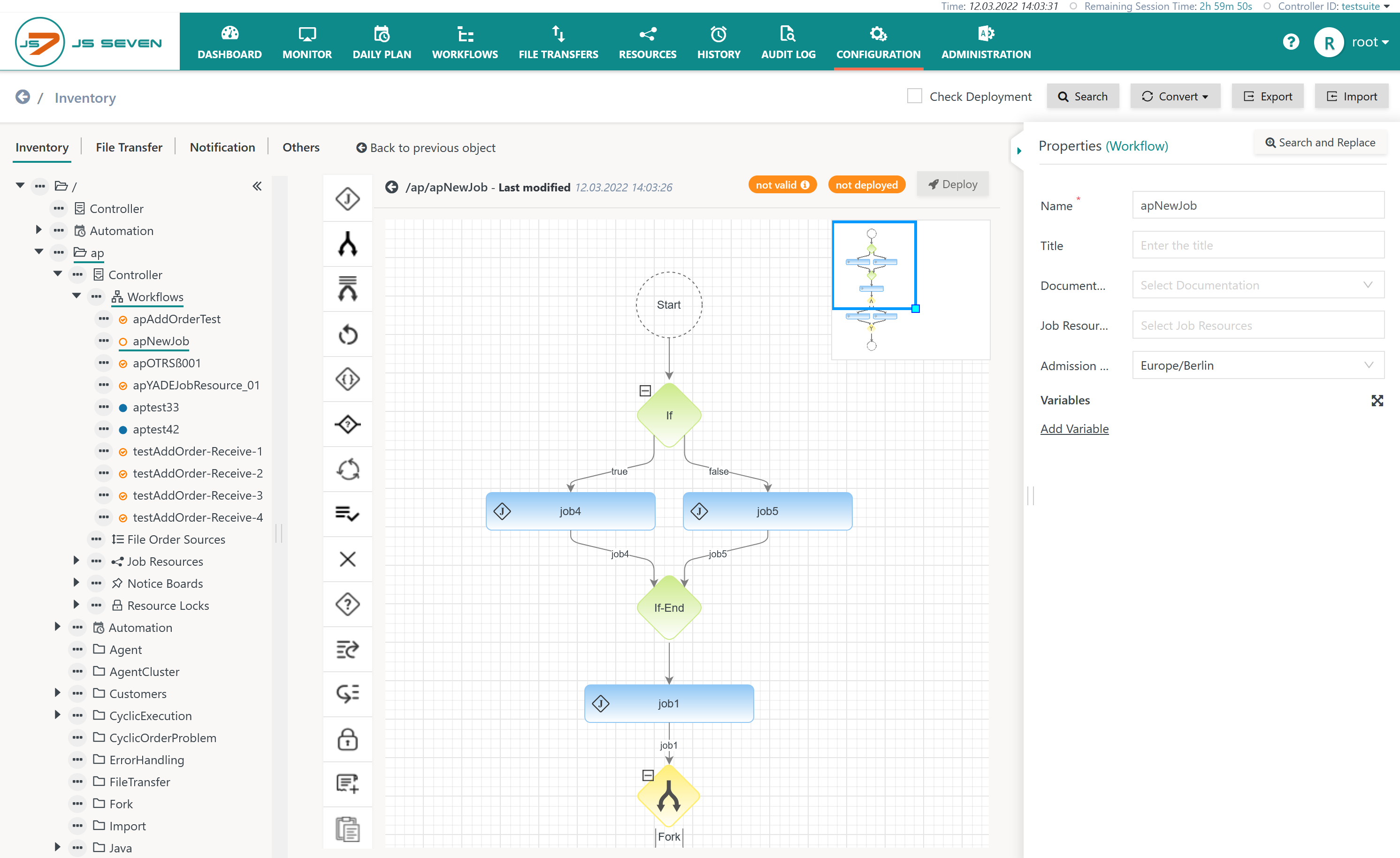The image size is (1400, 858).
Task: Select the Prompt question-mark diamond icon
Action: 347,604
